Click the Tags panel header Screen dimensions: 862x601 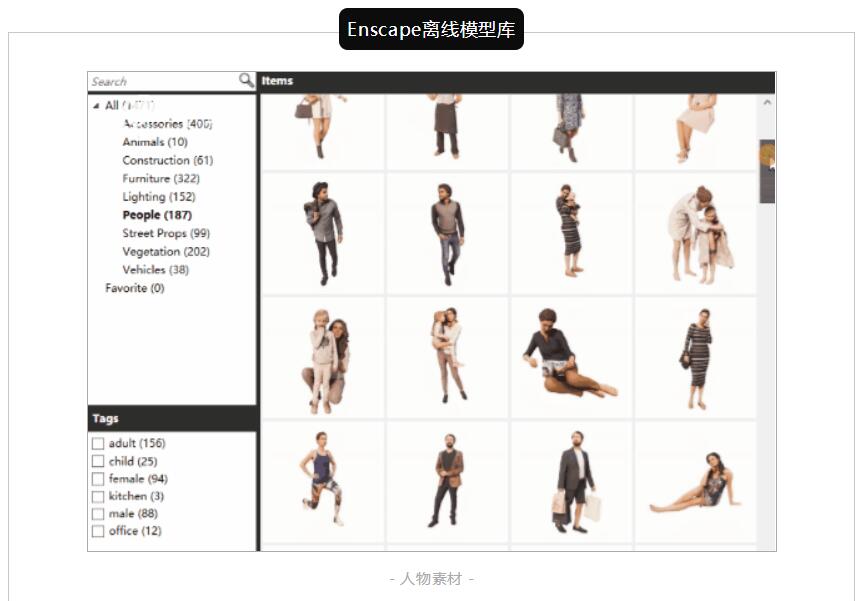coord(172,418)
